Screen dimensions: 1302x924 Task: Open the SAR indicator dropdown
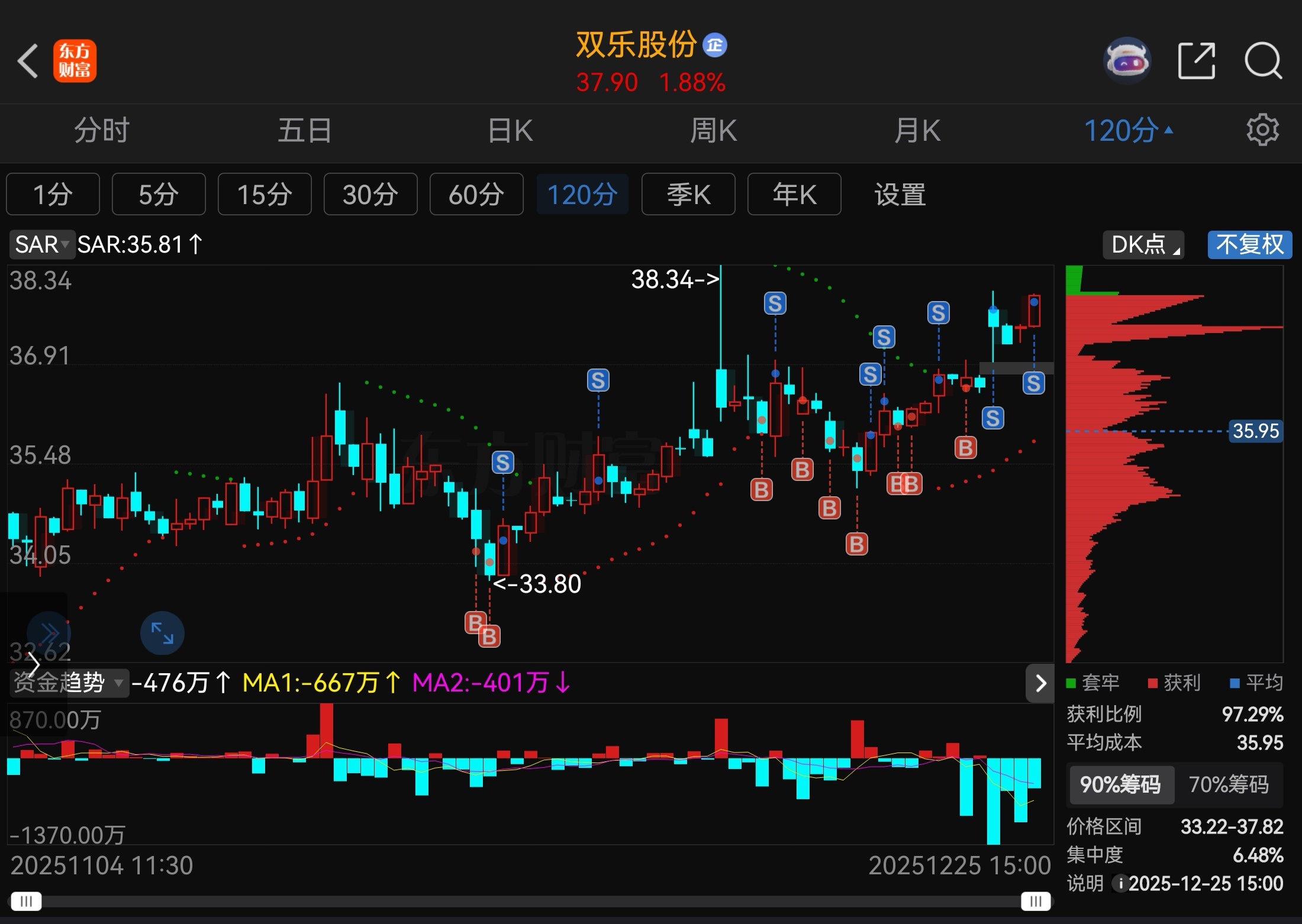click(x=42, y=244)
